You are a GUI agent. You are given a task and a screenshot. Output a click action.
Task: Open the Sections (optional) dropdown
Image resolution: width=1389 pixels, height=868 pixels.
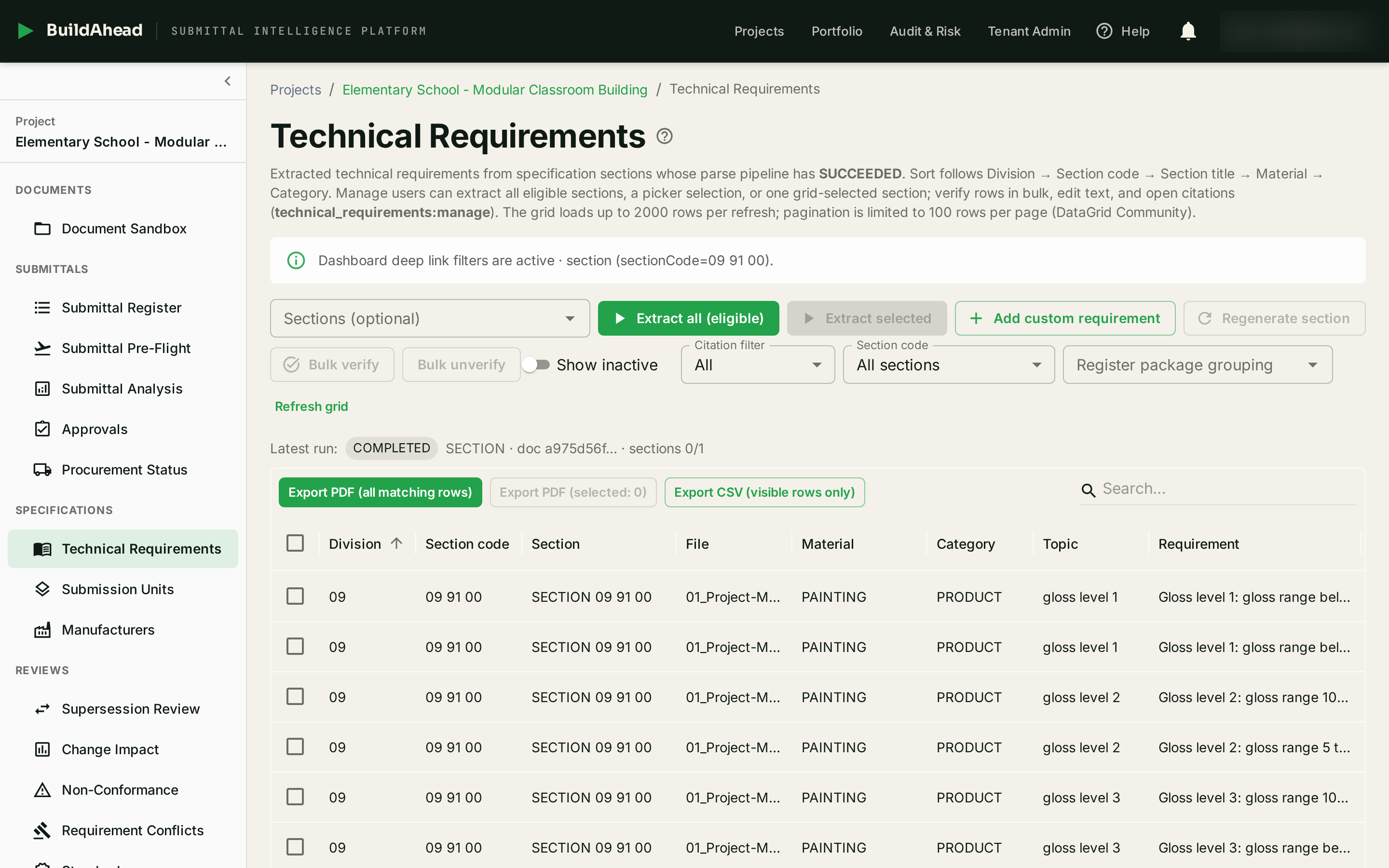coord(430,318)
